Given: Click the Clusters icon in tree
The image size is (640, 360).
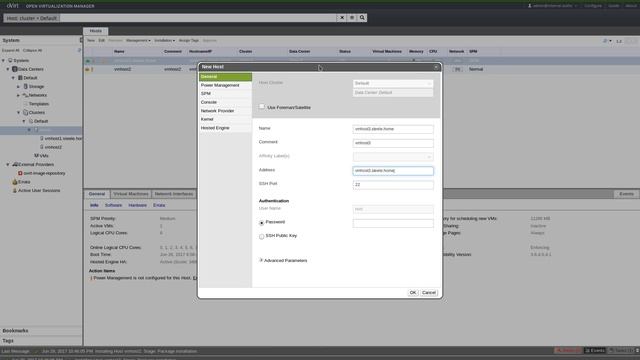Looking at the screenshot, I should (26, 112).
